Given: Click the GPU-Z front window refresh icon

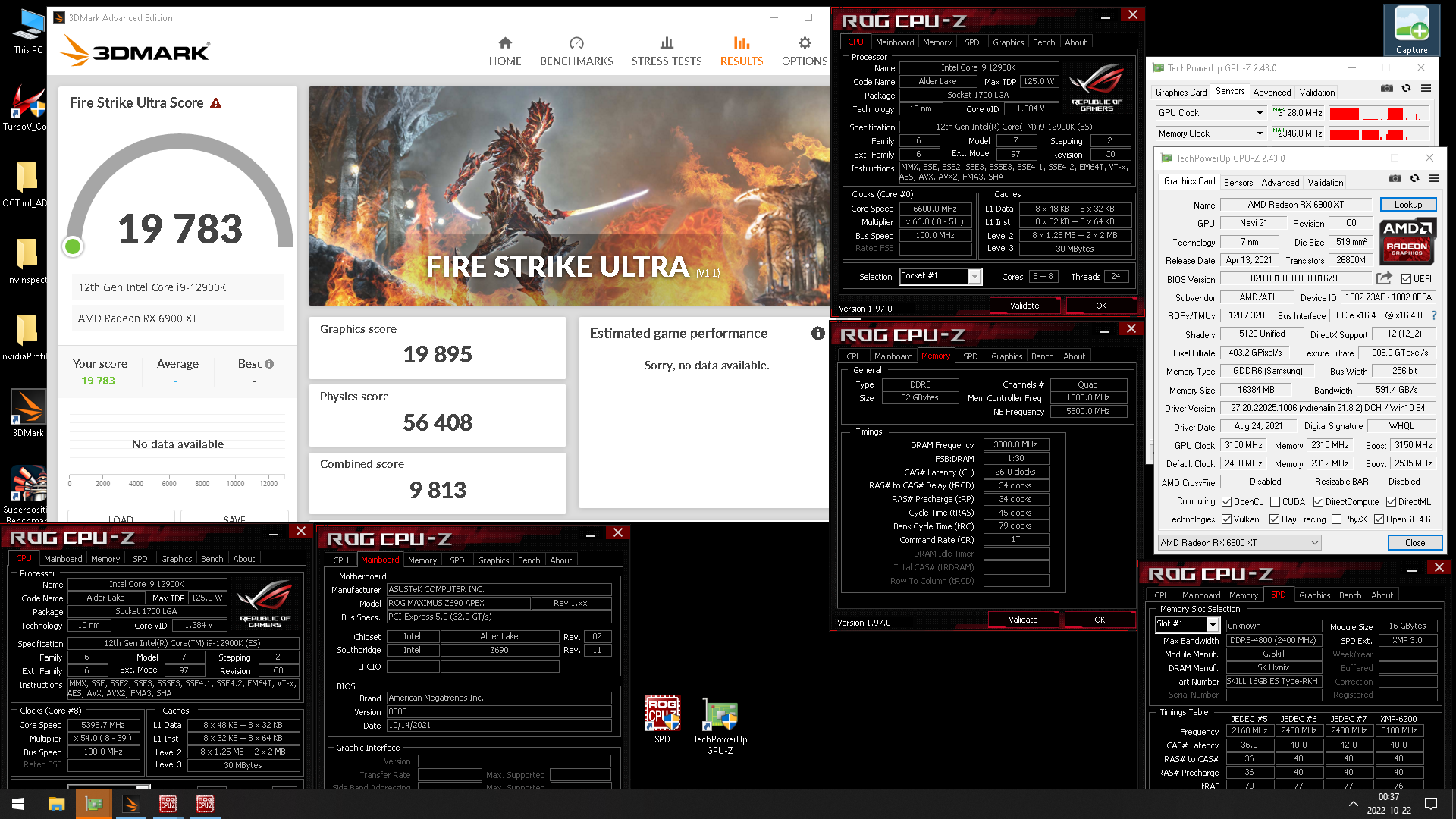Looking at the screenshot, I should pyautogui.click(x=1414, y=179).
